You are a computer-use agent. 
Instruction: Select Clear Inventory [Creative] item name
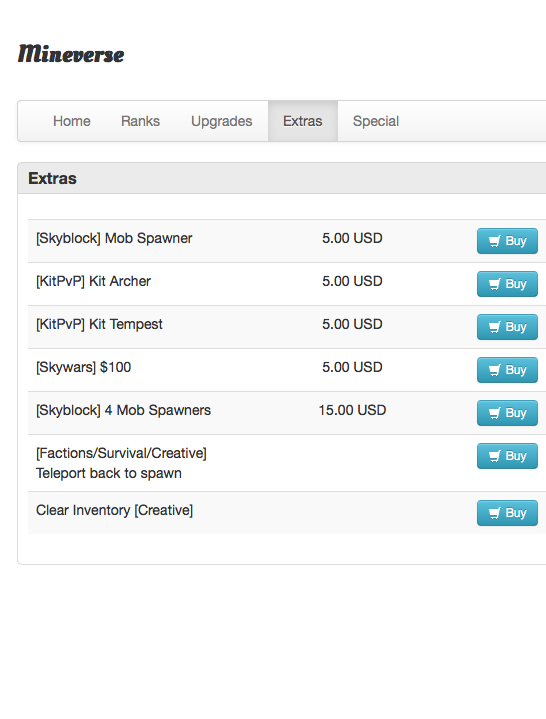coord(115,510)
